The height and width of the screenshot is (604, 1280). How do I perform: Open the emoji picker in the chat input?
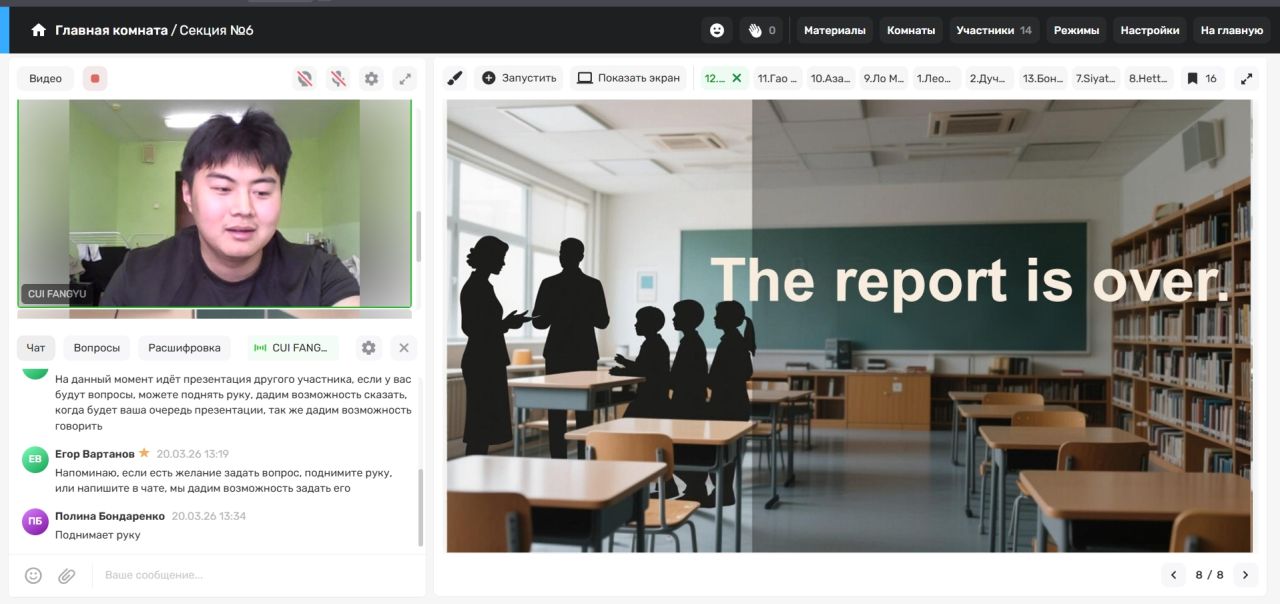[33, 575]
